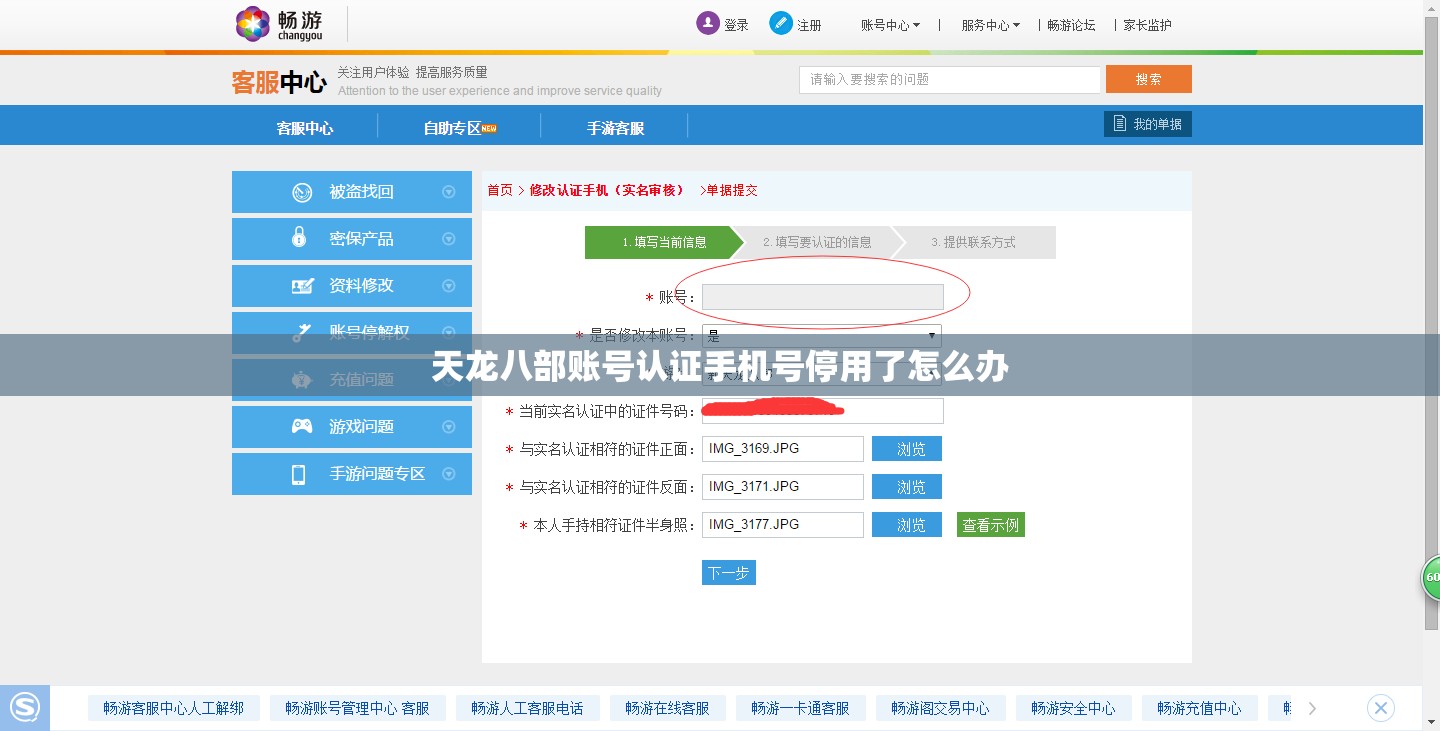Click the 被盗找回 shield icon
This screenshot has width=1440, height=731.
[x=302, y=191]
